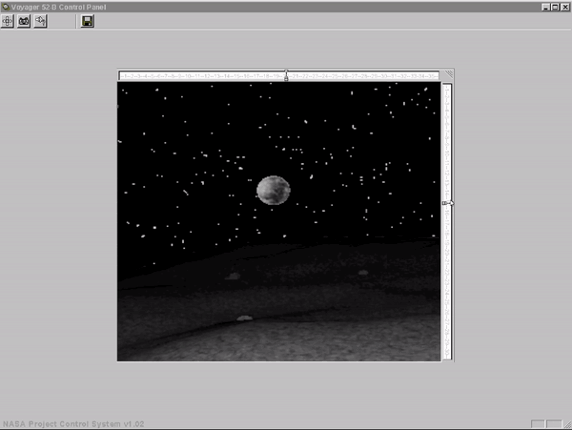Close the Voyager Control Panel window
The height and width of the screenshot is (430, 572).
(x=565, y=7)
